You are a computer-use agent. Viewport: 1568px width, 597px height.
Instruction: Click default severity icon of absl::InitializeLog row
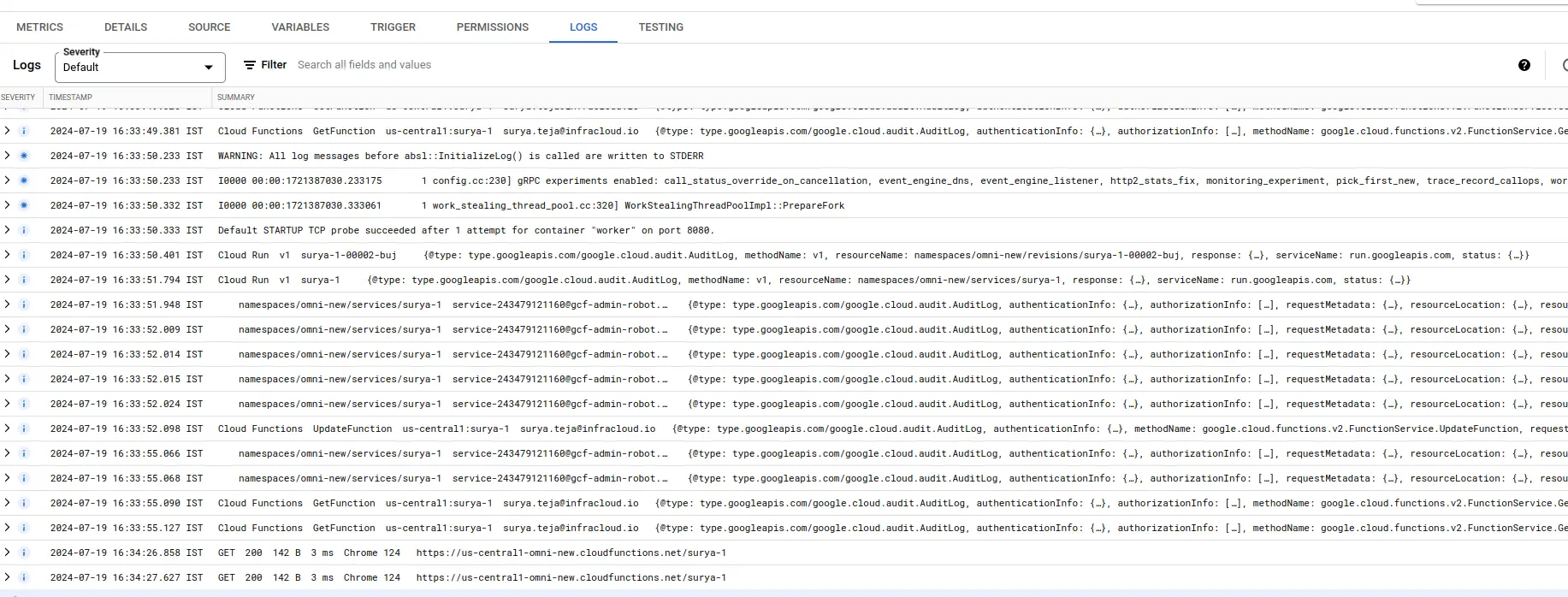point(24,156)
